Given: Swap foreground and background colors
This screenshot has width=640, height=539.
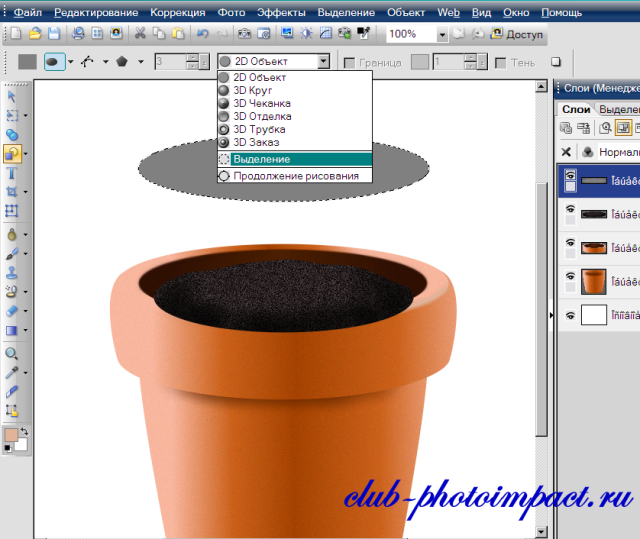Looking at the screenshot, I should click(x=24, y=431).
